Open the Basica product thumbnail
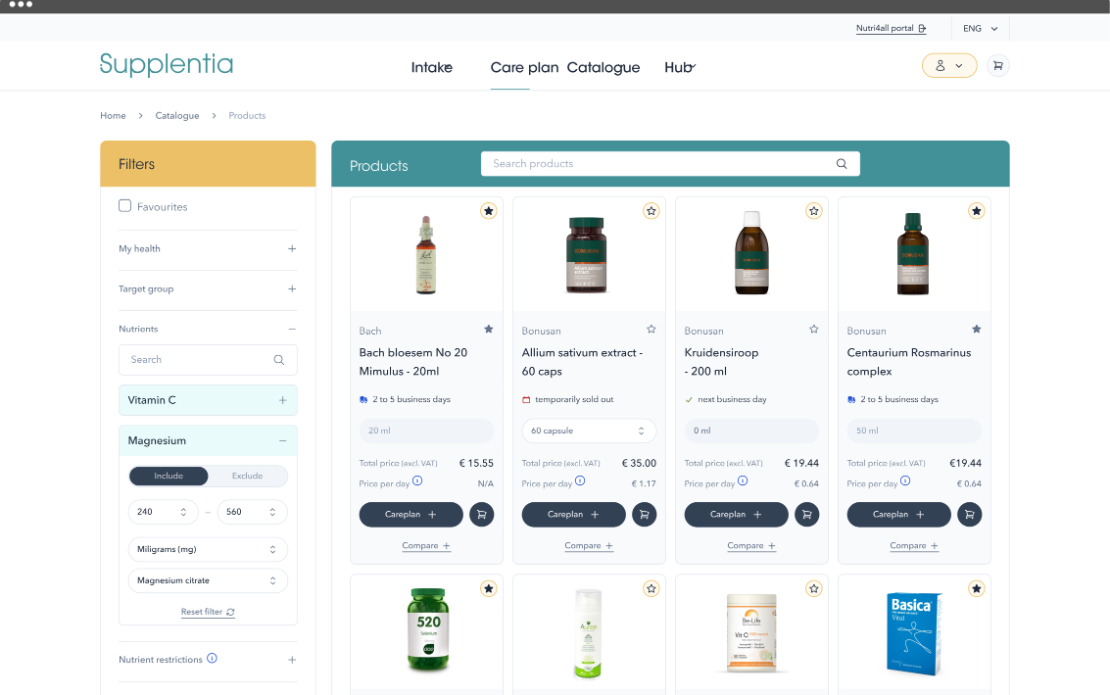The height and width of the screenshot is (695, 1110). pyautogui.click(x=914, y=633)
